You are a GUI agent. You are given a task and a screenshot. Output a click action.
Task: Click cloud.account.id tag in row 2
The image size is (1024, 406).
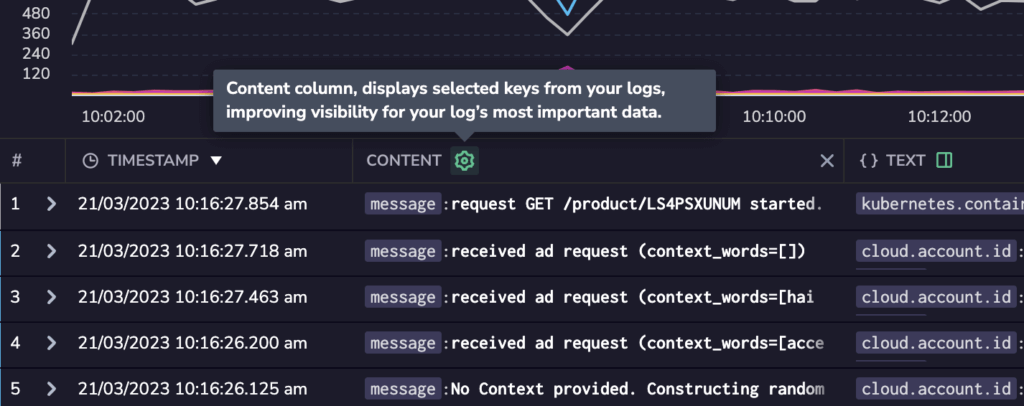click(936, 251)
